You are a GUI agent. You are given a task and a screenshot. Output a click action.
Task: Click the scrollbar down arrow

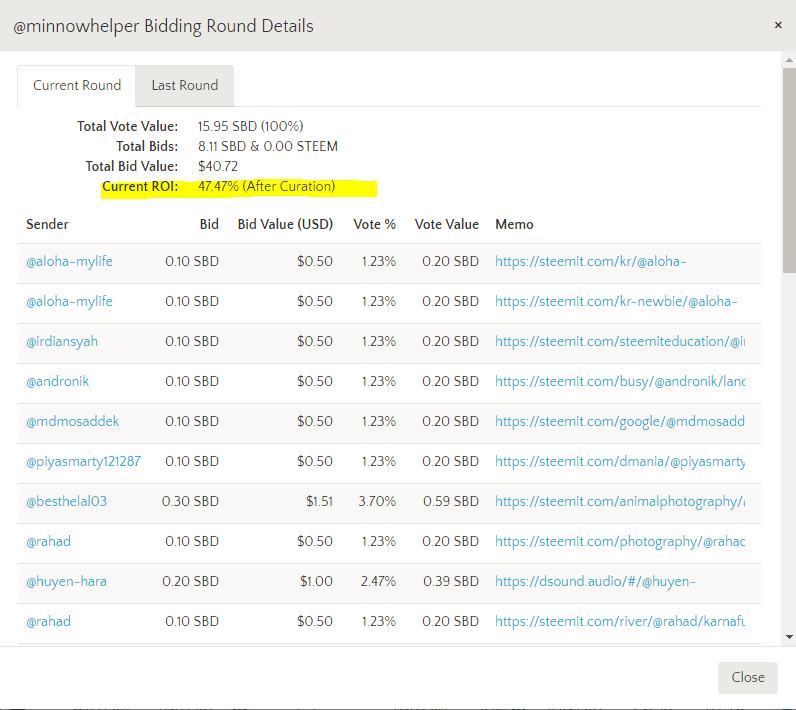(x=789, y=636)
